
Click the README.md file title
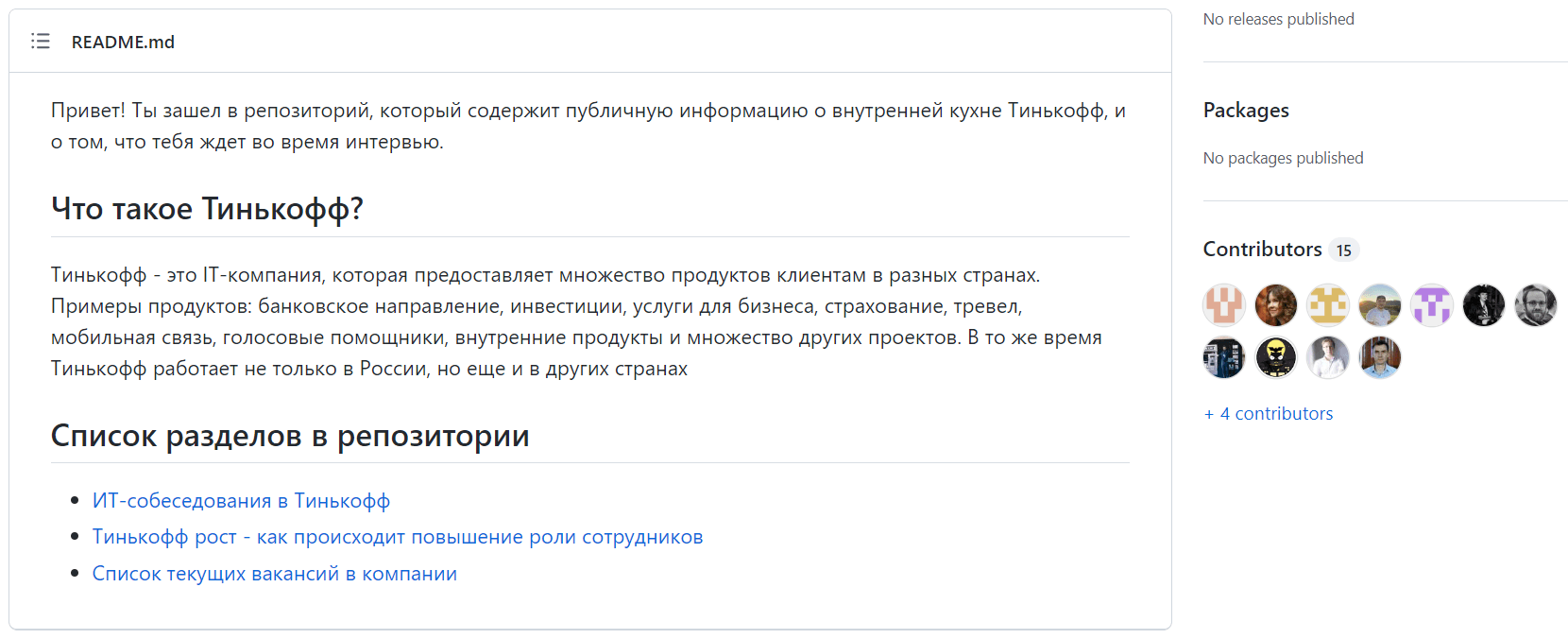pyautogui.click(x=123, y=42)
